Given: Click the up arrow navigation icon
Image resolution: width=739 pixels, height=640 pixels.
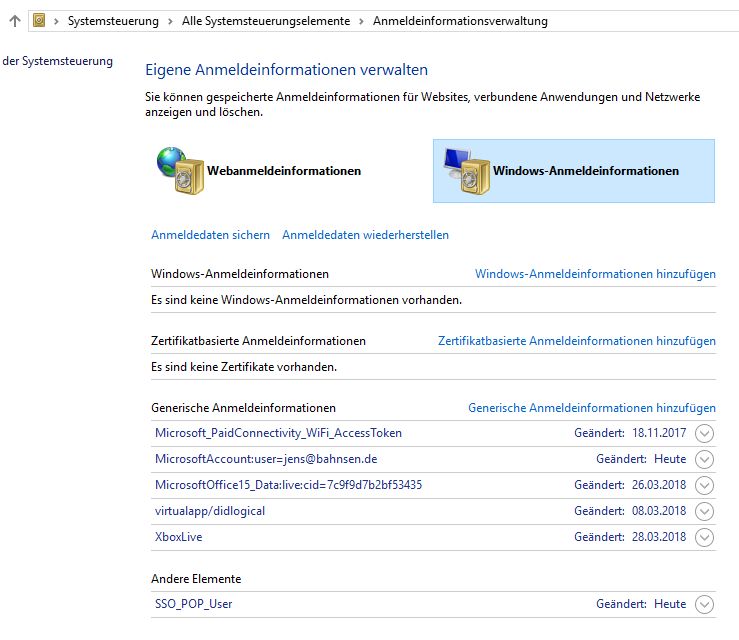Looking at the screenshot, I should pyautogui.click(x=15, y=21).
